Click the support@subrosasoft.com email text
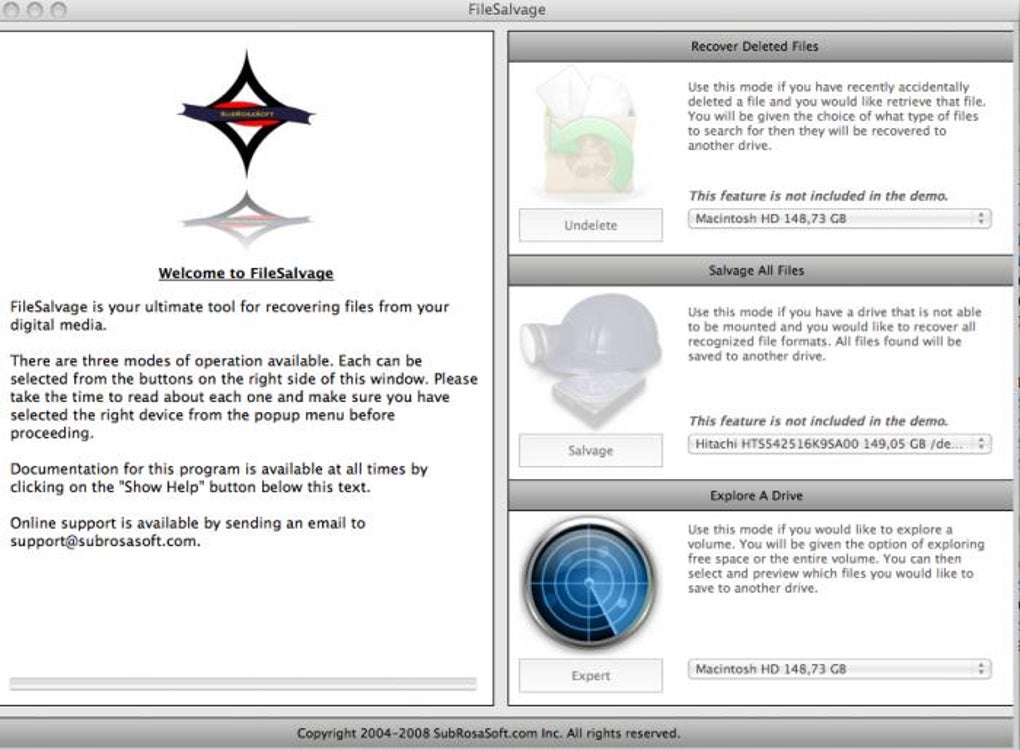This screenshot has width=1020, height=750. click(105, 541)
